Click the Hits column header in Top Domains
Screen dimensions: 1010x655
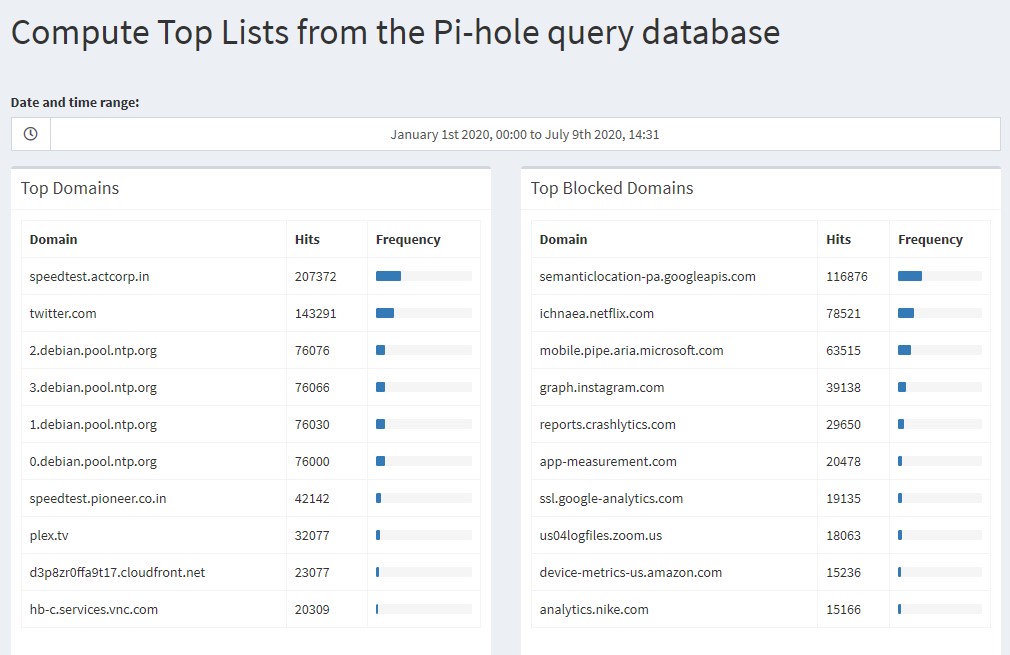click(307, 239)
